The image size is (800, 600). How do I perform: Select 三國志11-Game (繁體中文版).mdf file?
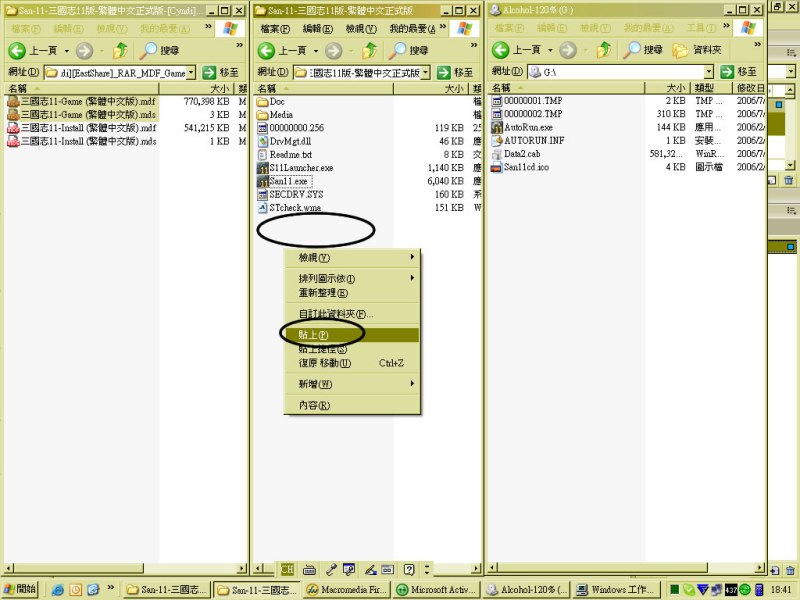[x=82, y=102]
